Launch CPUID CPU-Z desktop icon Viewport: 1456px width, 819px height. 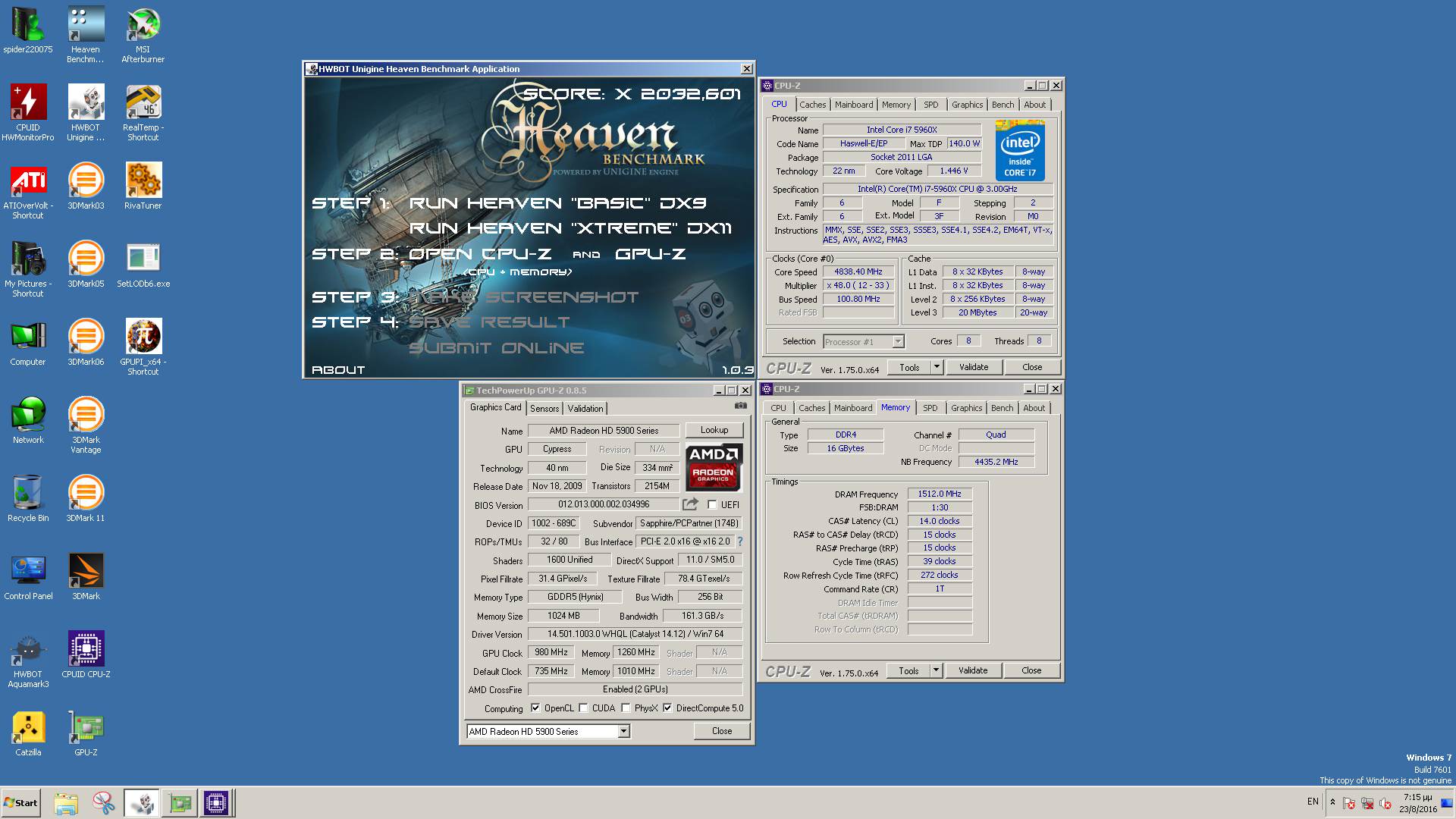[86, 655]
